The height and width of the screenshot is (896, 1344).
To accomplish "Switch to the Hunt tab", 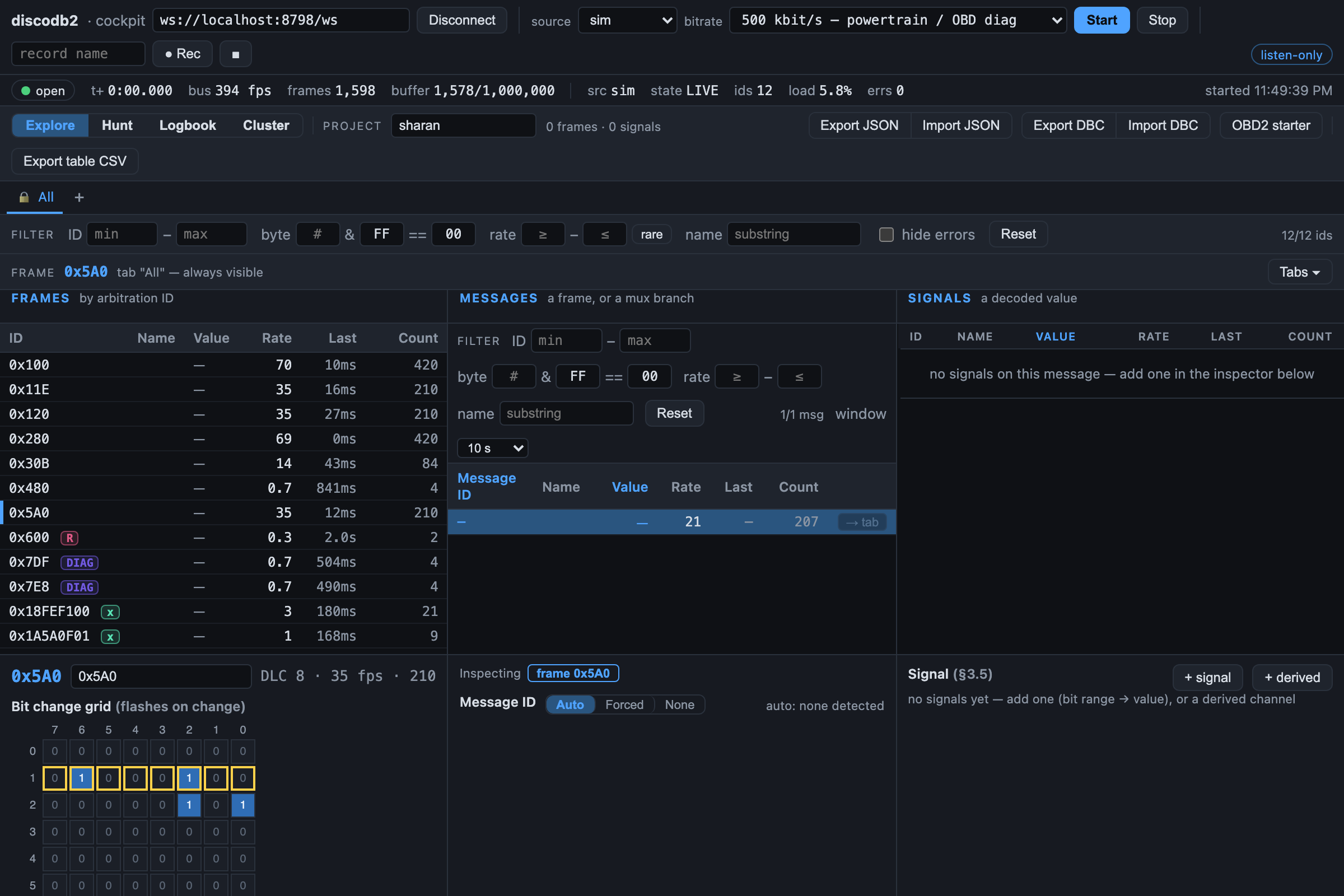I will pyautogui.click(x=117, y=125).
